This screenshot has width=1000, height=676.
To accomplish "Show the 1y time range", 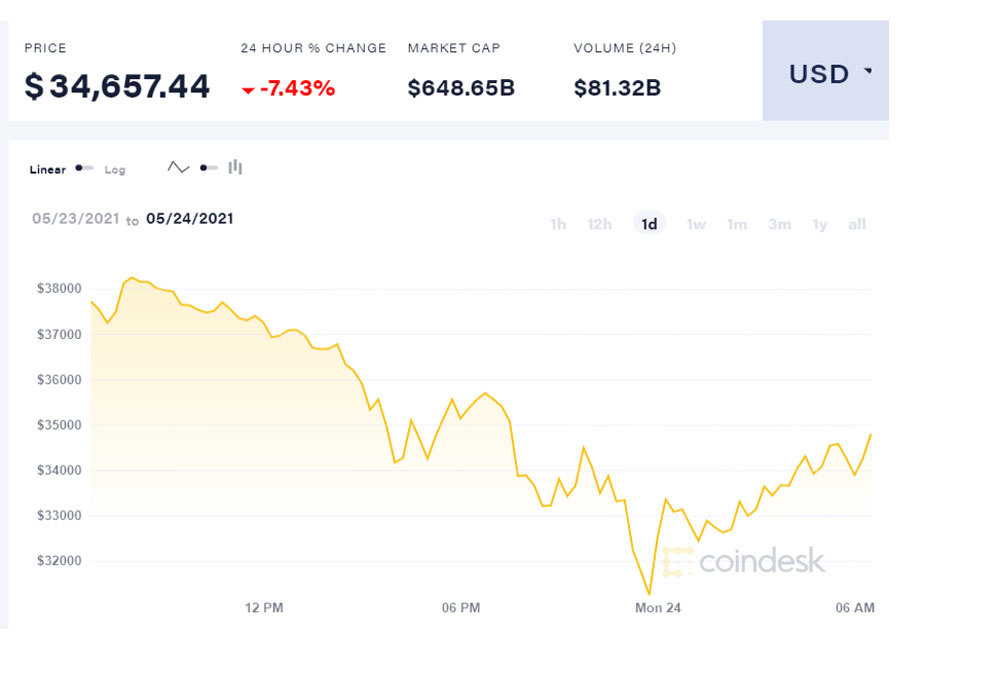I will click(820, 224).
